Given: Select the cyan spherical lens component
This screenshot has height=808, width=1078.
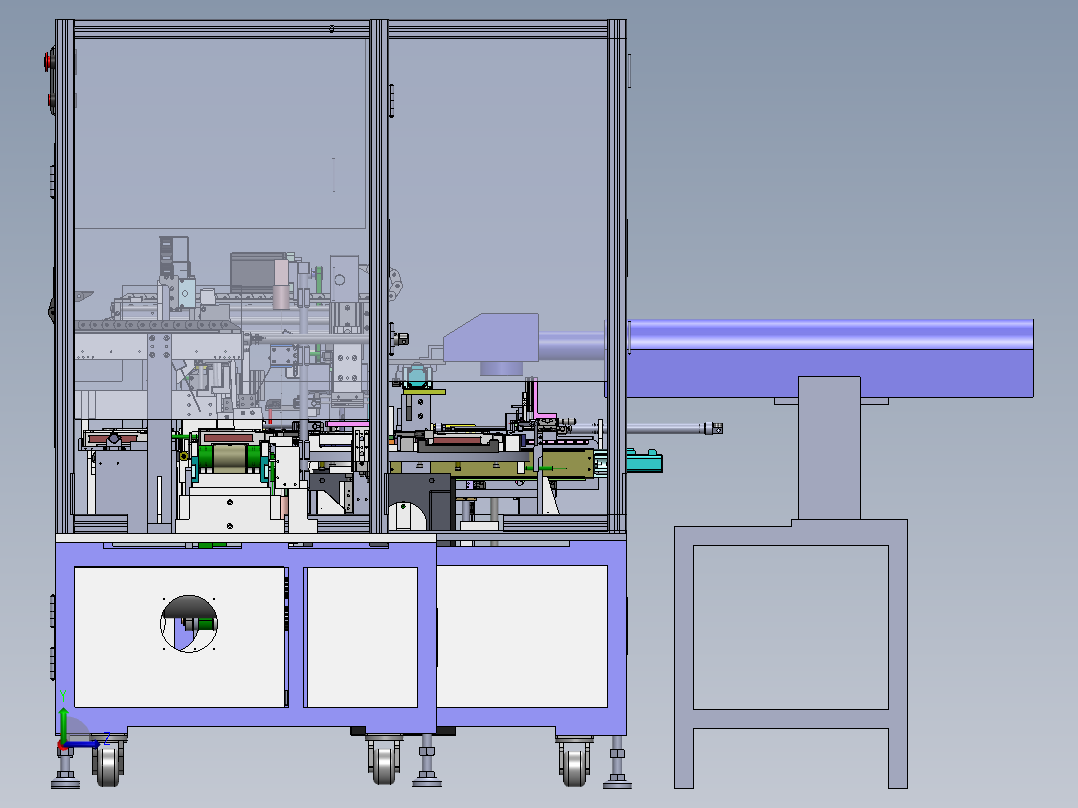Looking at the screenshot, I should point(417,376).
